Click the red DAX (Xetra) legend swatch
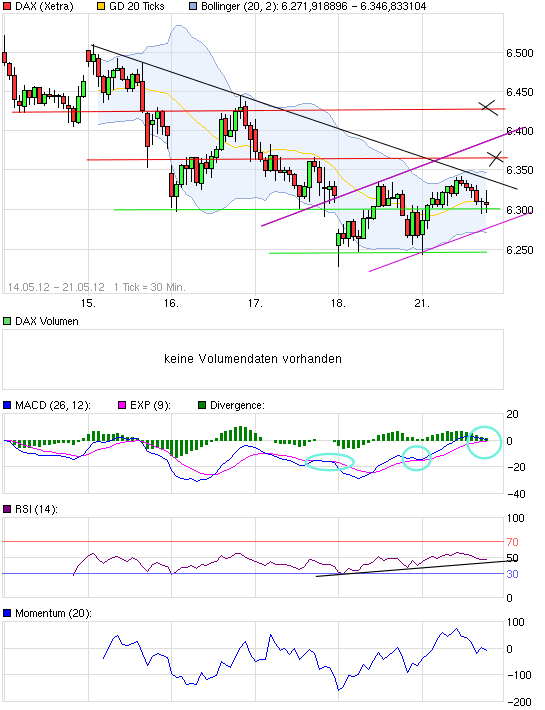 (7, 6)
